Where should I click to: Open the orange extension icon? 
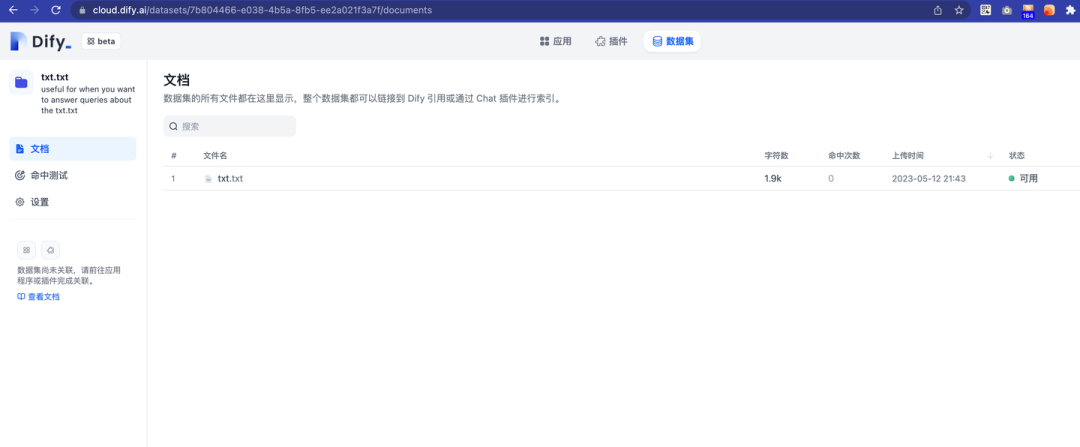[1049, 10]
